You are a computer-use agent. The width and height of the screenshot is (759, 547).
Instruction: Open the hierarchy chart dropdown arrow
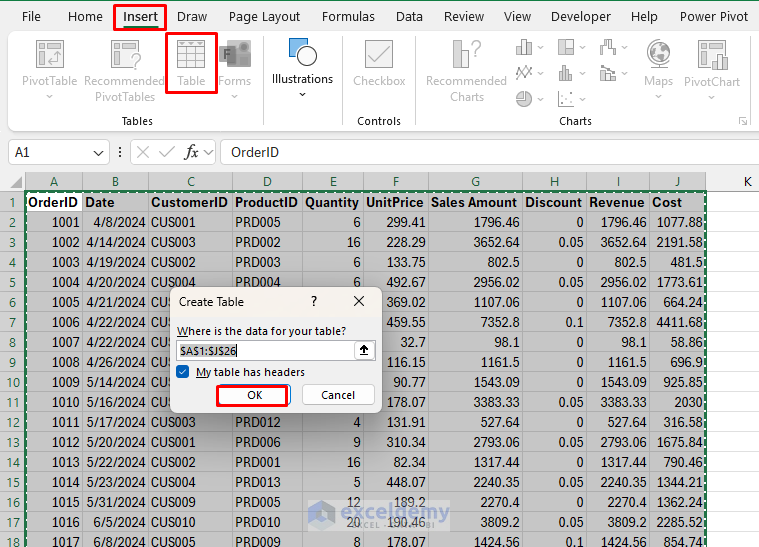(582, 47)
